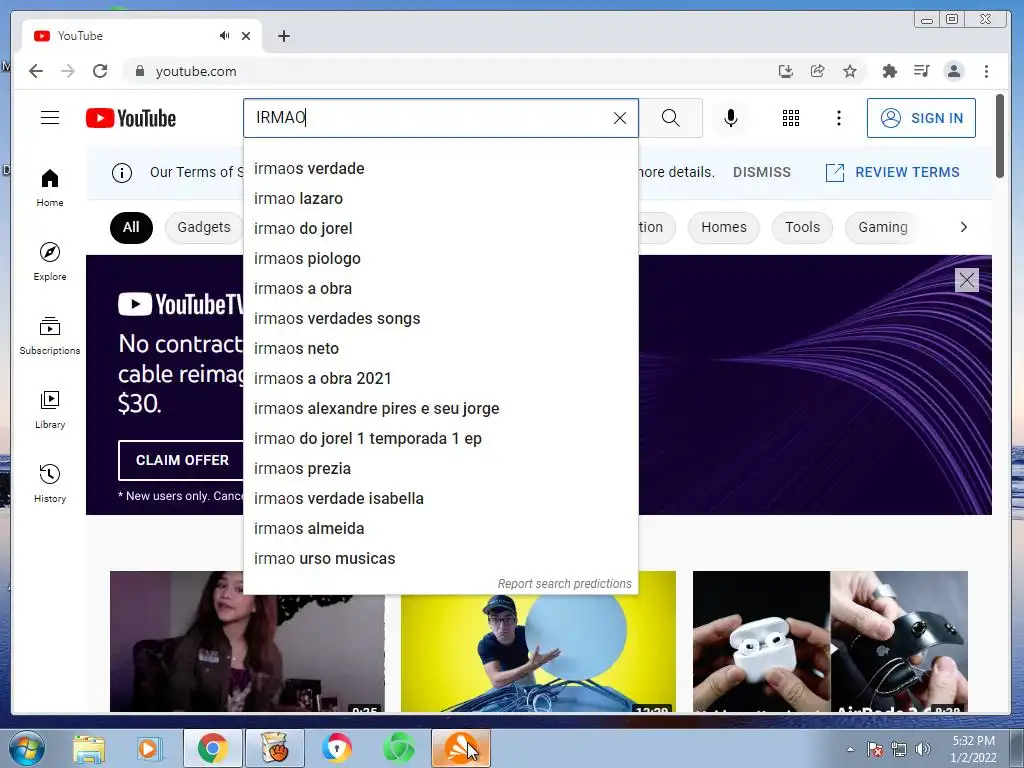
Task: Open YouTube settings three-dot menu
Action: click(839, 118)
